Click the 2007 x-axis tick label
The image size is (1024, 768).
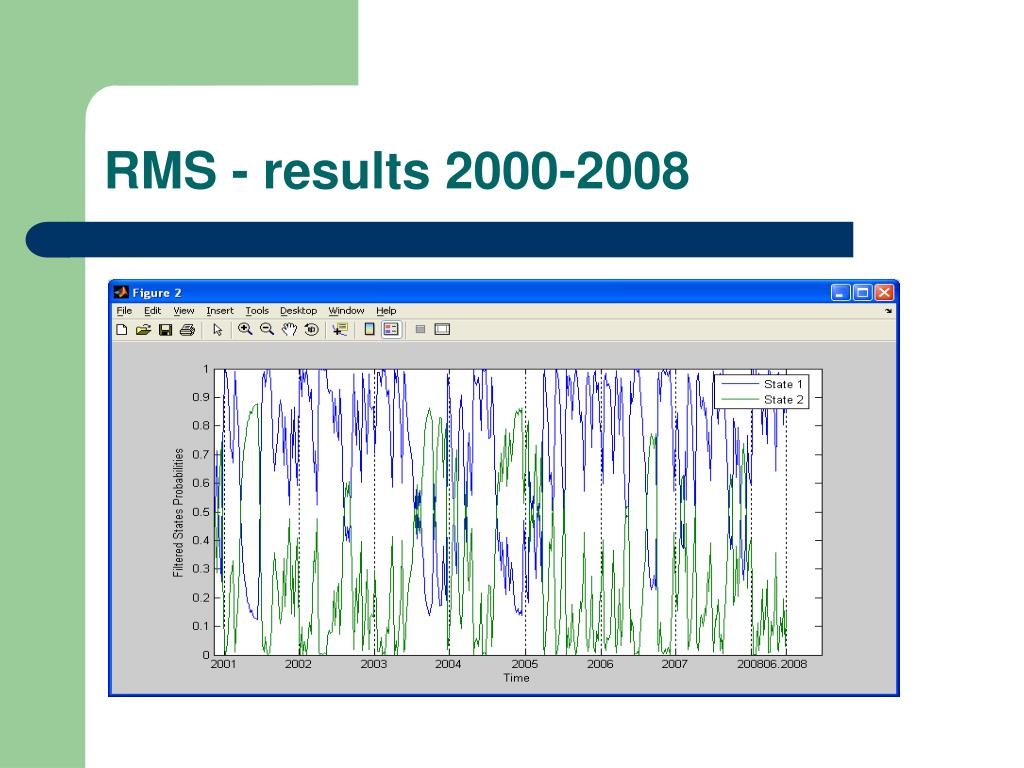(674, 664)
